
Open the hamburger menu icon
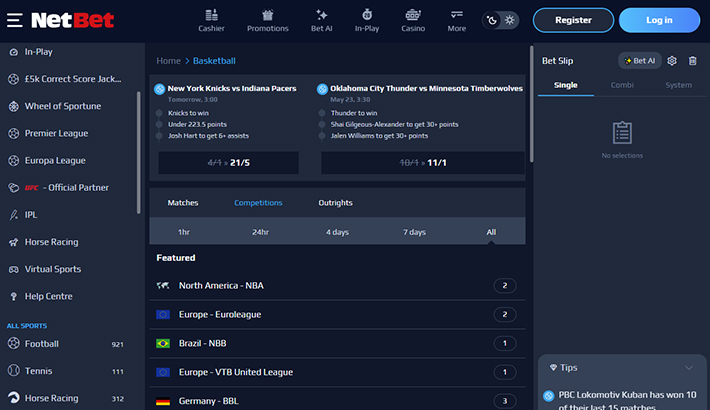[14, 20]
